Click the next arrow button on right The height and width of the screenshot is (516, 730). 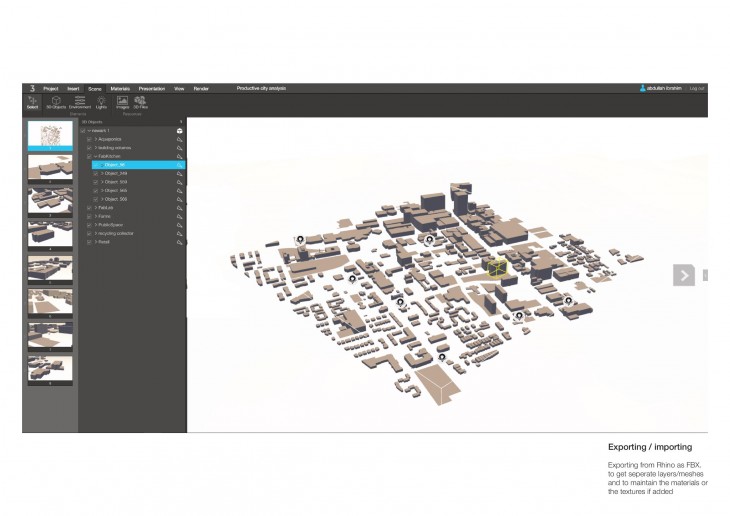(684, 275)
